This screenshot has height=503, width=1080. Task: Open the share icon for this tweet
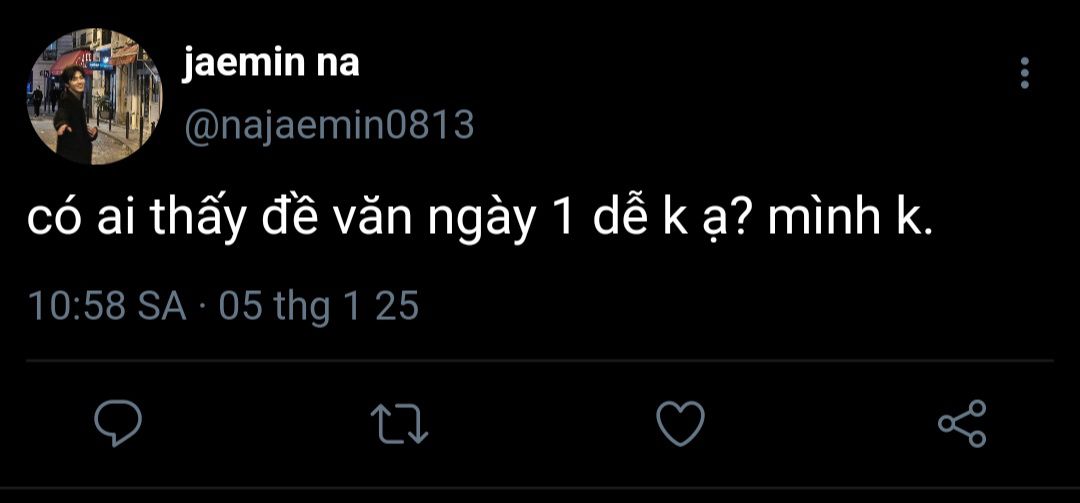[962, 423]
